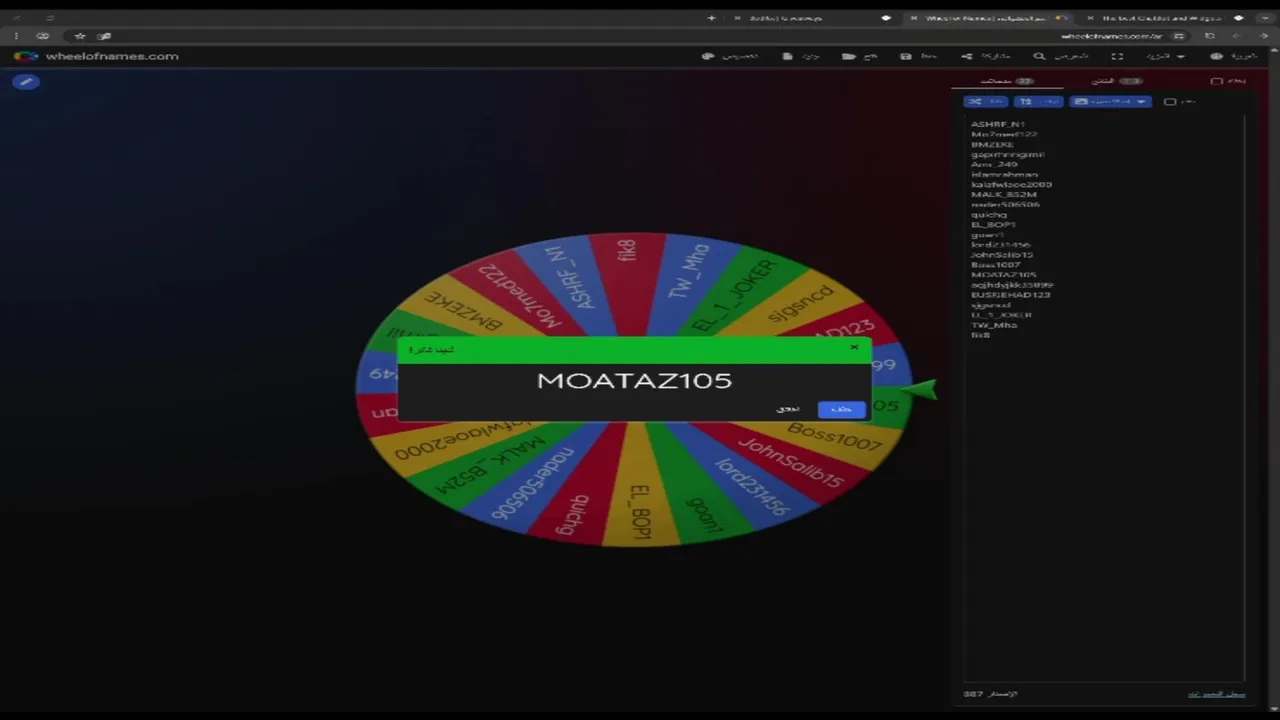Screen dimensions: 1280x720
Task: Toggle the Advanced checkbox above entries
Action: point(1170,101)
